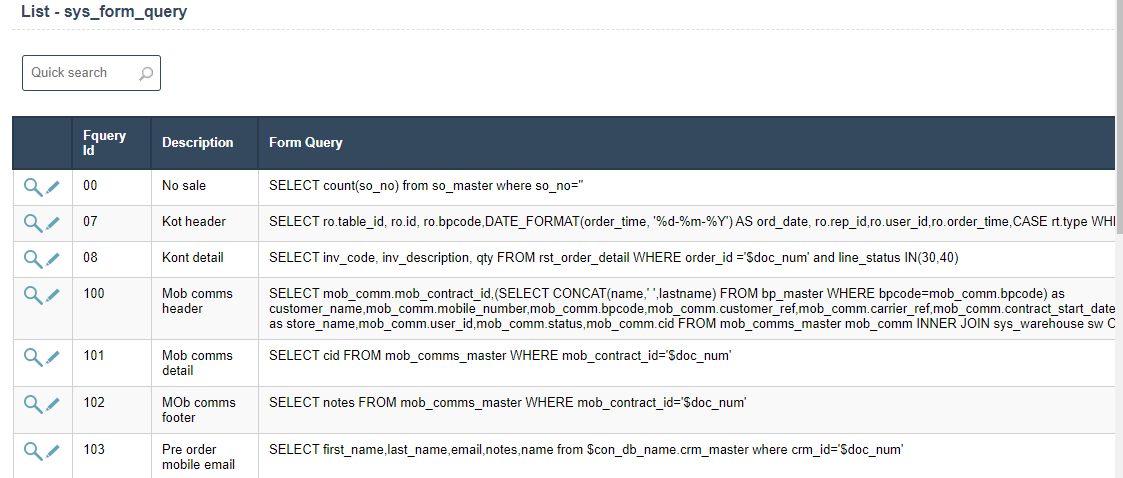Viewport: 1123px width, 478px height.
Task: View the Mob comms header record
Action: coord(32,295)
